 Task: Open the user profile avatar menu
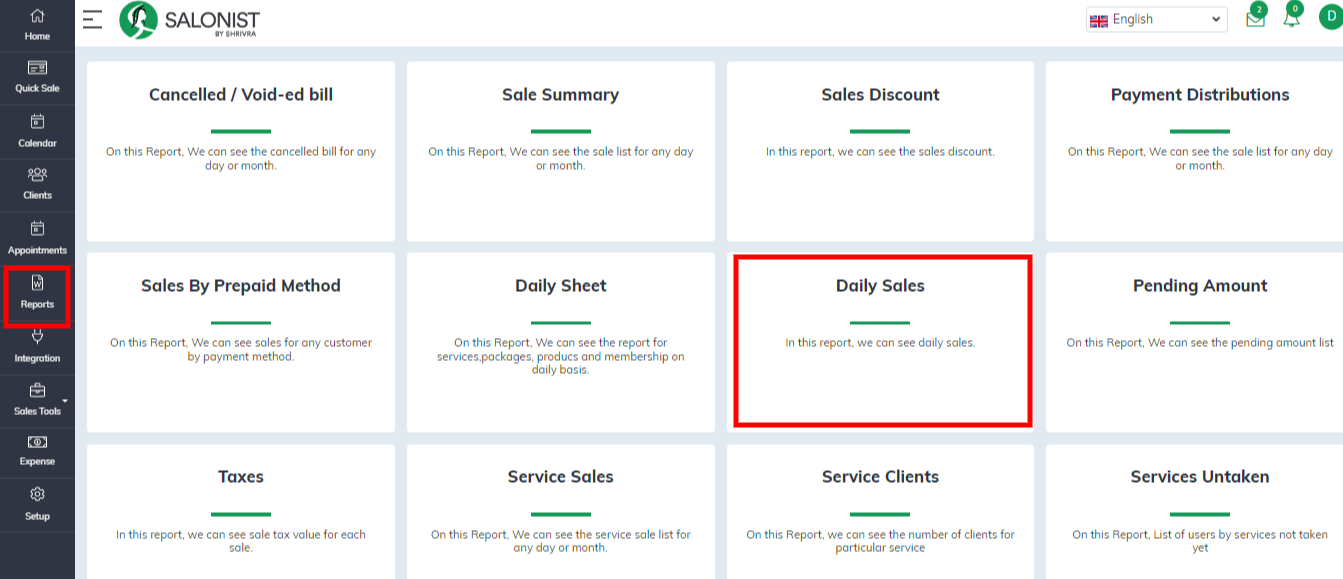(1330, 19)
